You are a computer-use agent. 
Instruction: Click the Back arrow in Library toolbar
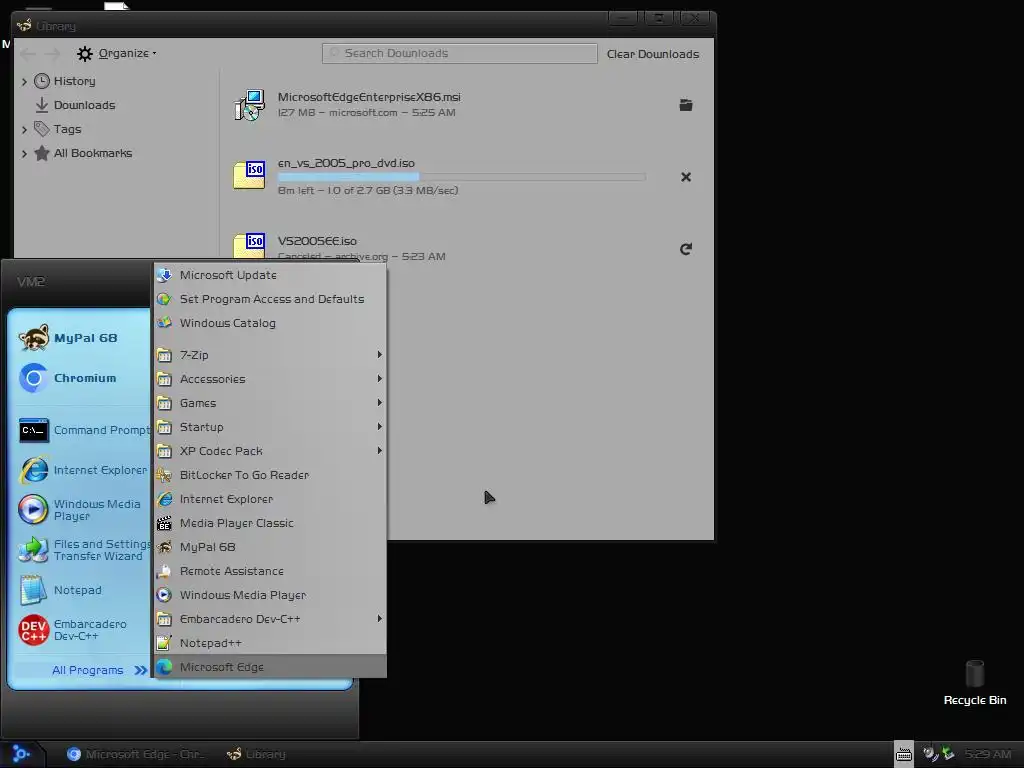[x=28, y=54]
